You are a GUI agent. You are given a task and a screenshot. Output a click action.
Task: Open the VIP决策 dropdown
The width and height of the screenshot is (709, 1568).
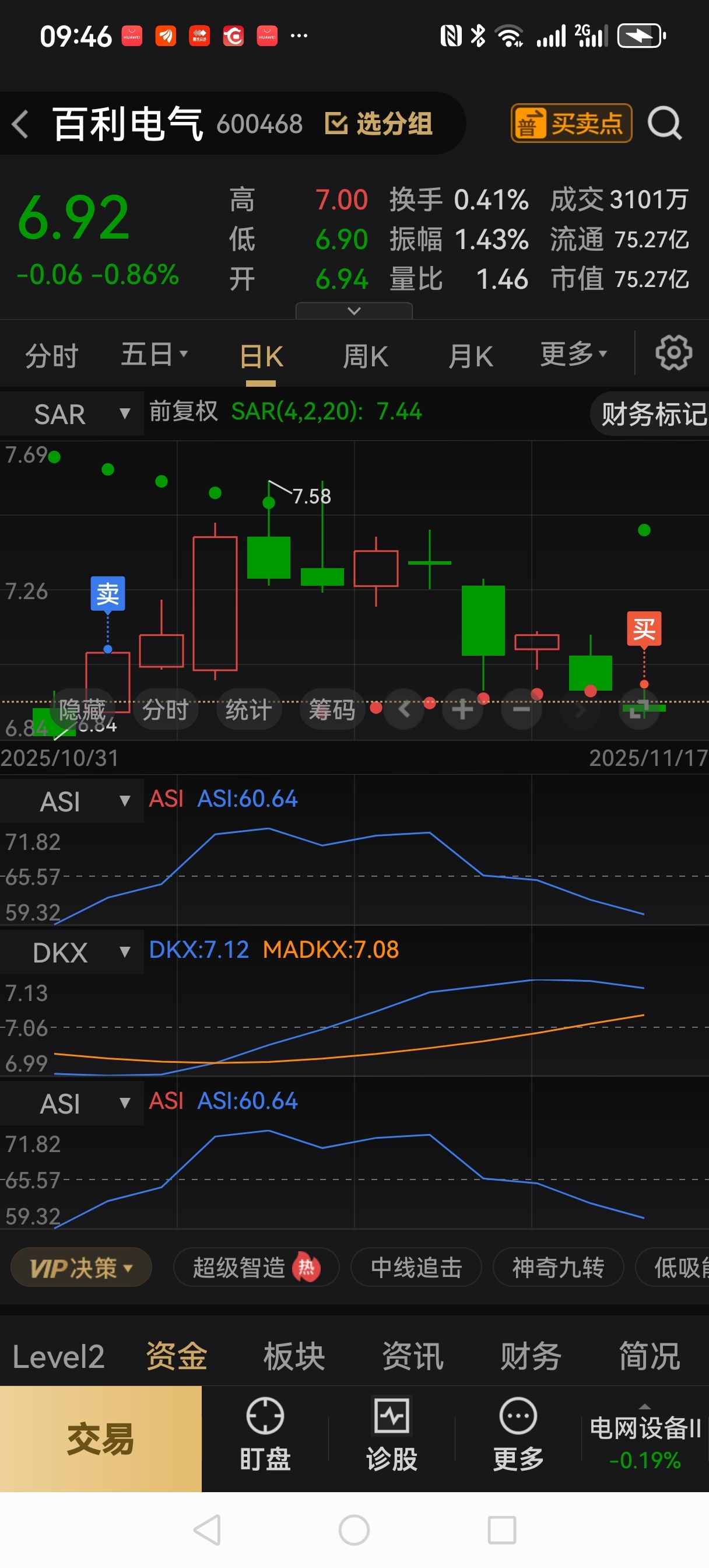pyautogui.click(x=81, y=1268)
